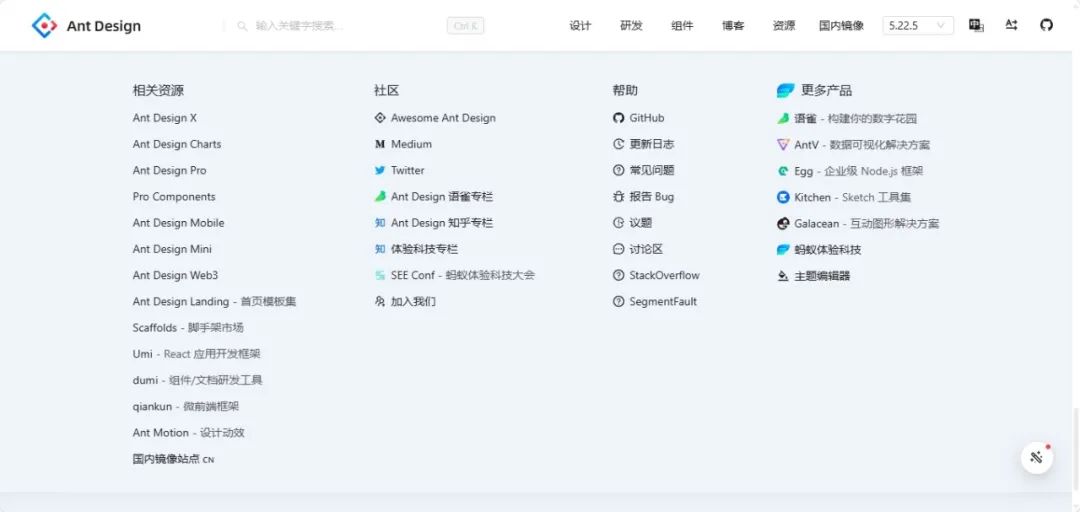Click the question icon beside 常见问题
Image resolution: width=1080 pixels, height=512 pixels.
click(x=618, y=170)
